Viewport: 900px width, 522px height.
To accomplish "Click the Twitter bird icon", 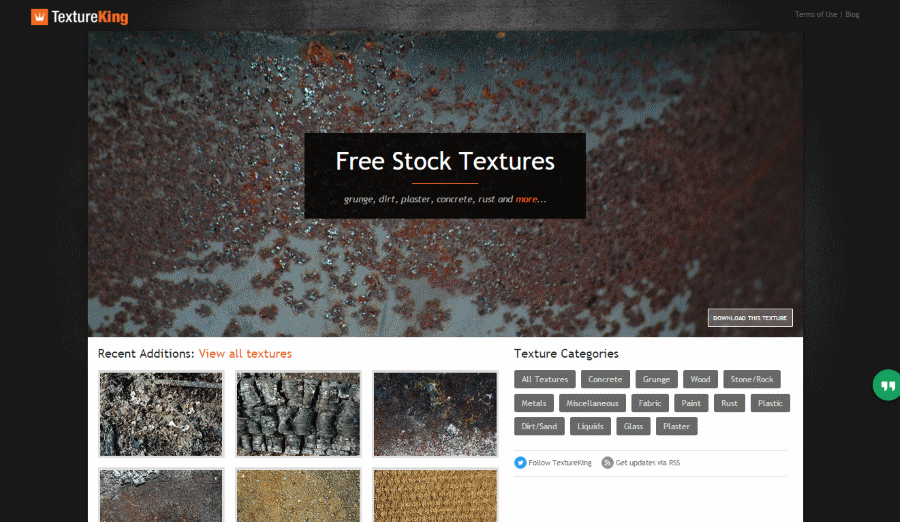I will click(520, 463).
